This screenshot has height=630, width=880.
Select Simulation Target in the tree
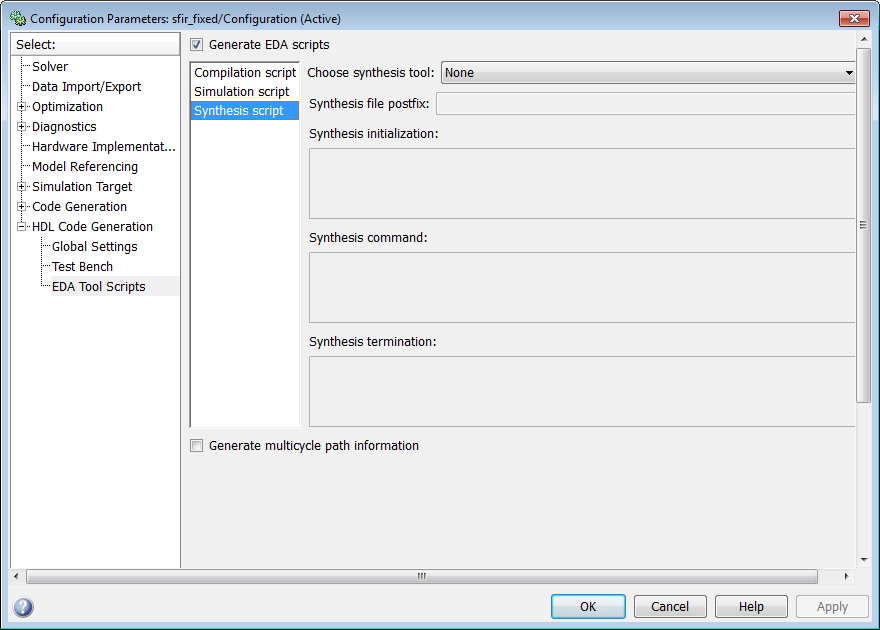(82, 186)
